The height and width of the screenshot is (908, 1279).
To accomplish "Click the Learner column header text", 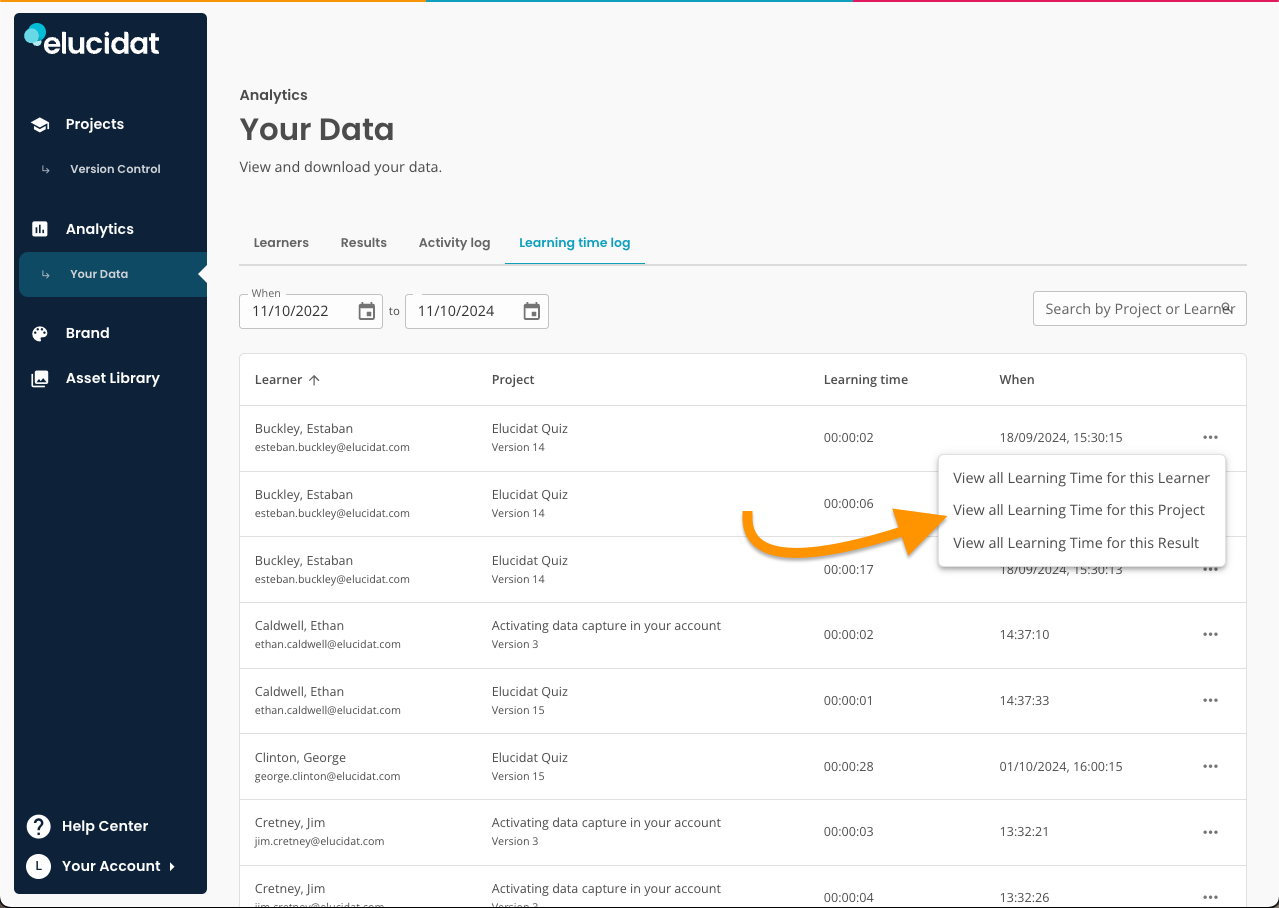I will pos(279,380).
